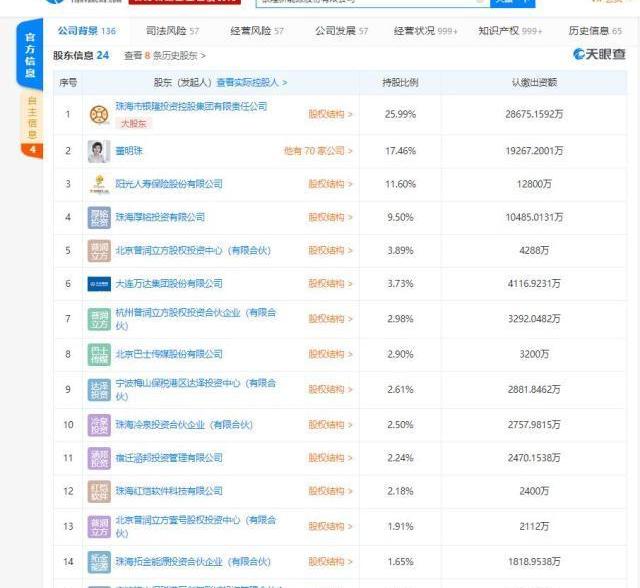Click 珠海冷泉投资 logo icon

click(99, 425)
